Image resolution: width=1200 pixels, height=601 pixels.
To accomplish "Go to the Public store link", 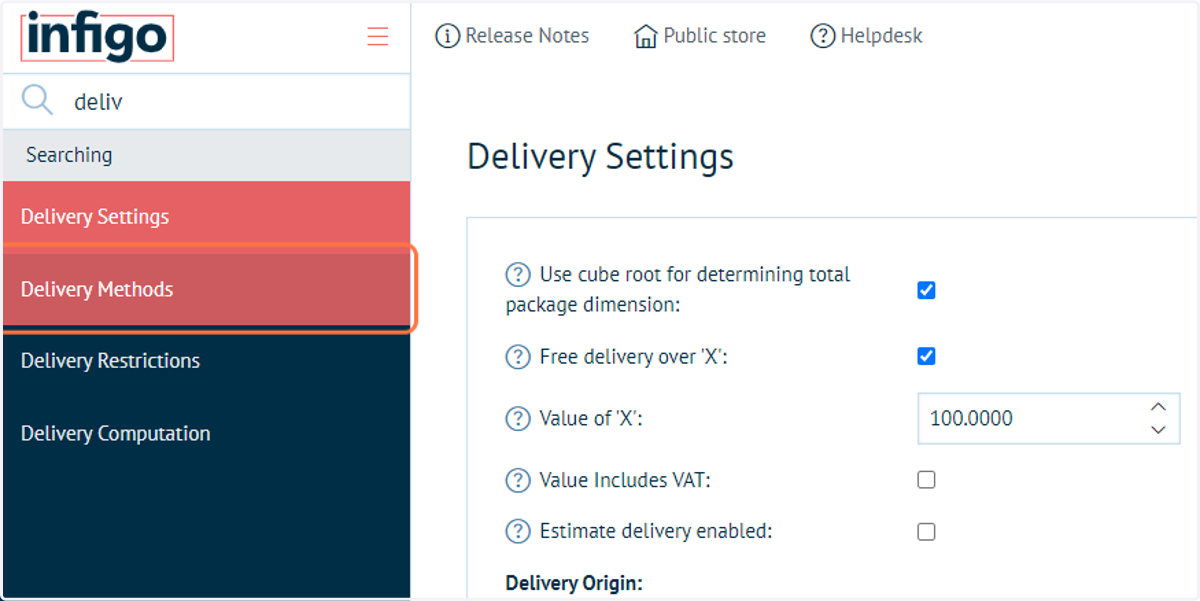I will 700,36.
